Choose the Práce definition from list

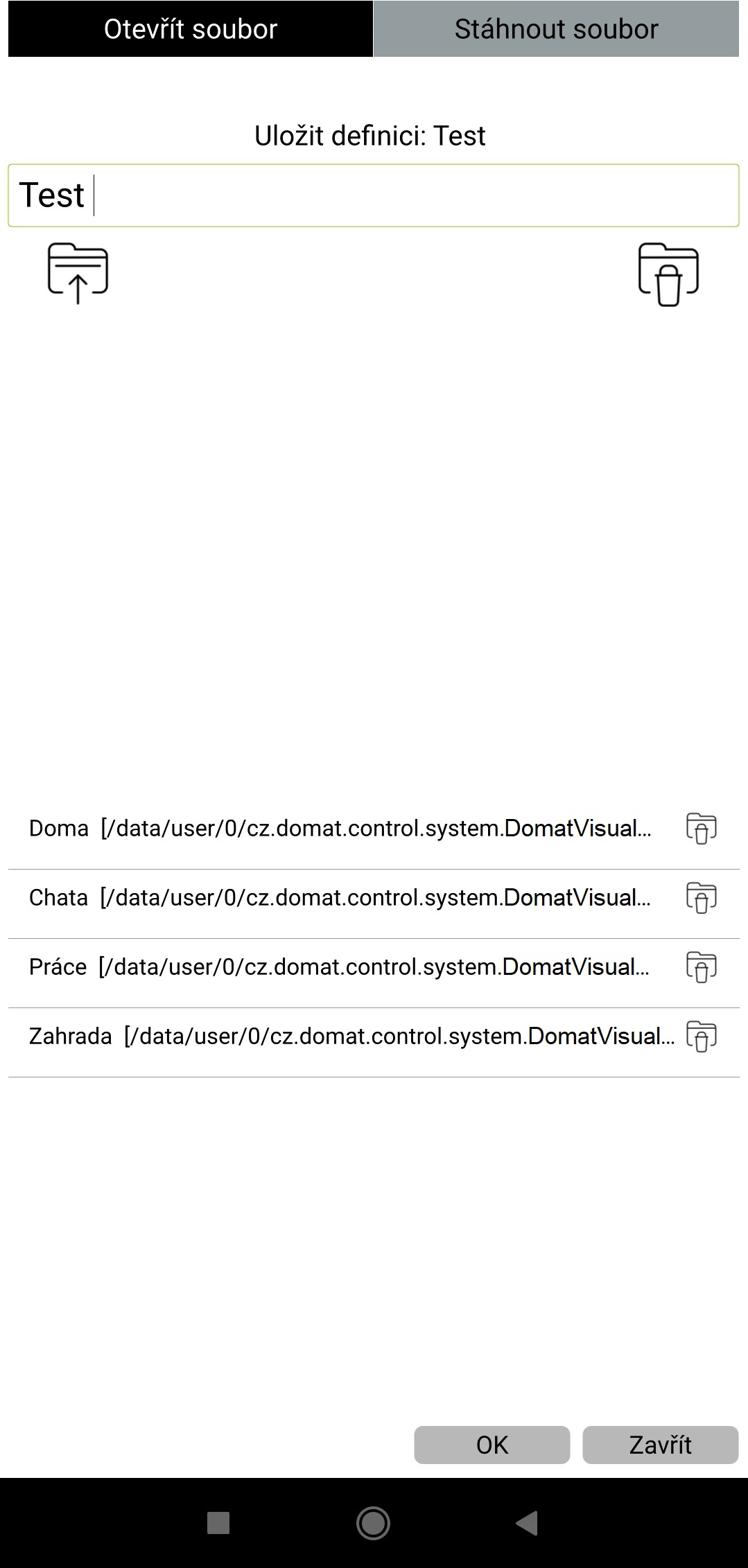click(340, 967)
